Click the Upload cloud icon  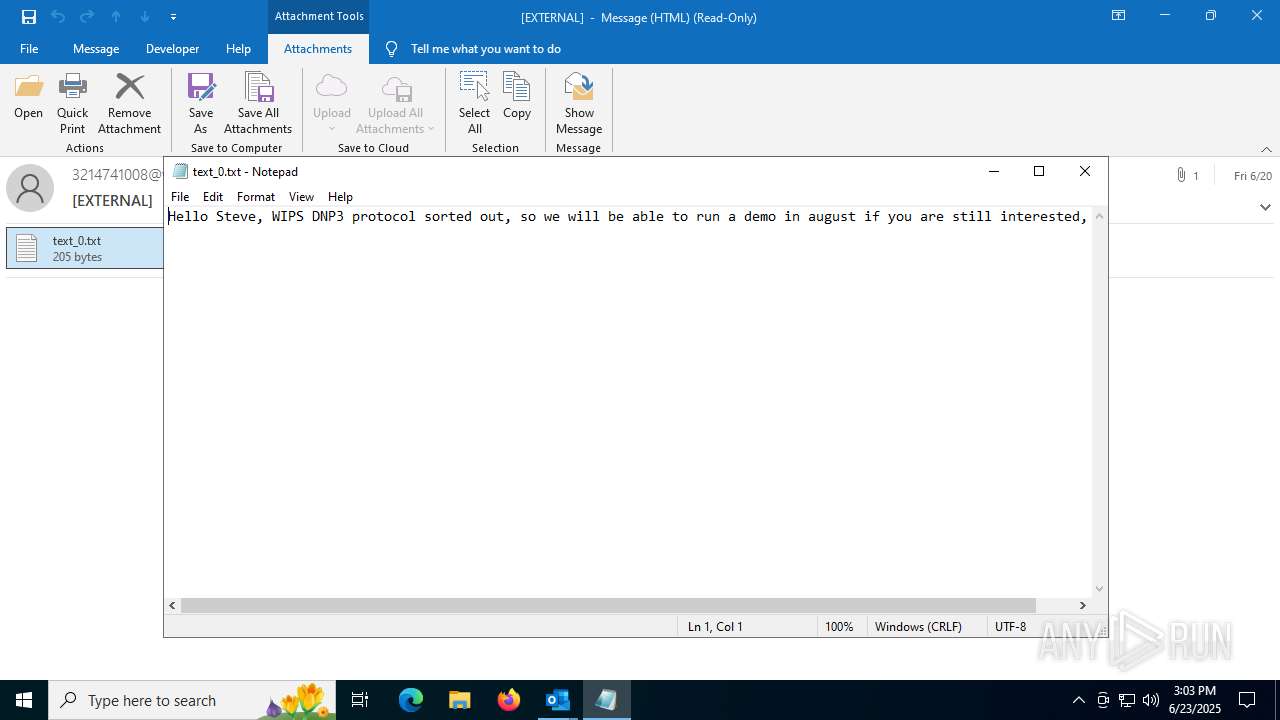(x=331, y=87)
